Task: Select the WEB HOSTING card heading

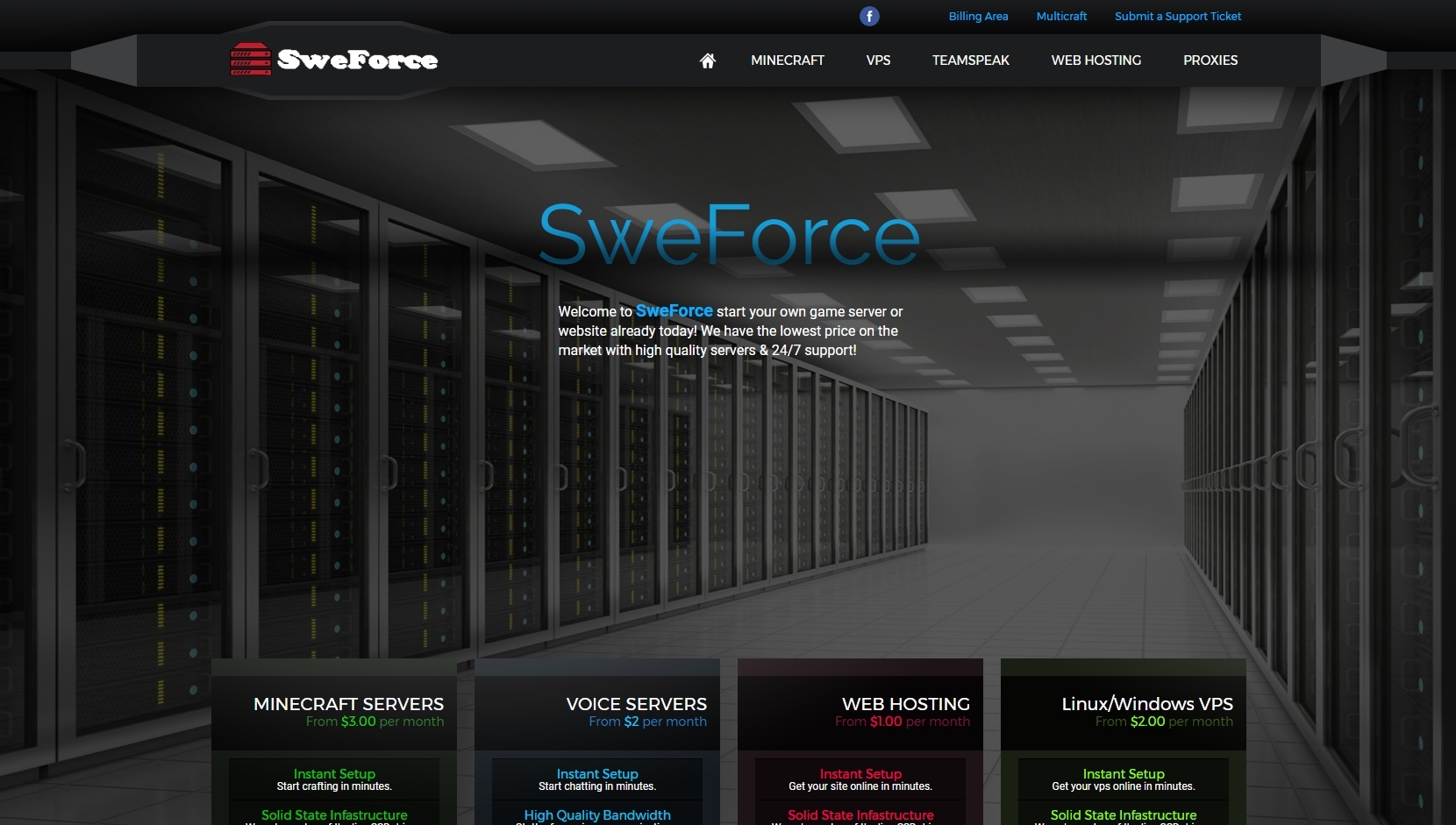Action: click(906, 704)
